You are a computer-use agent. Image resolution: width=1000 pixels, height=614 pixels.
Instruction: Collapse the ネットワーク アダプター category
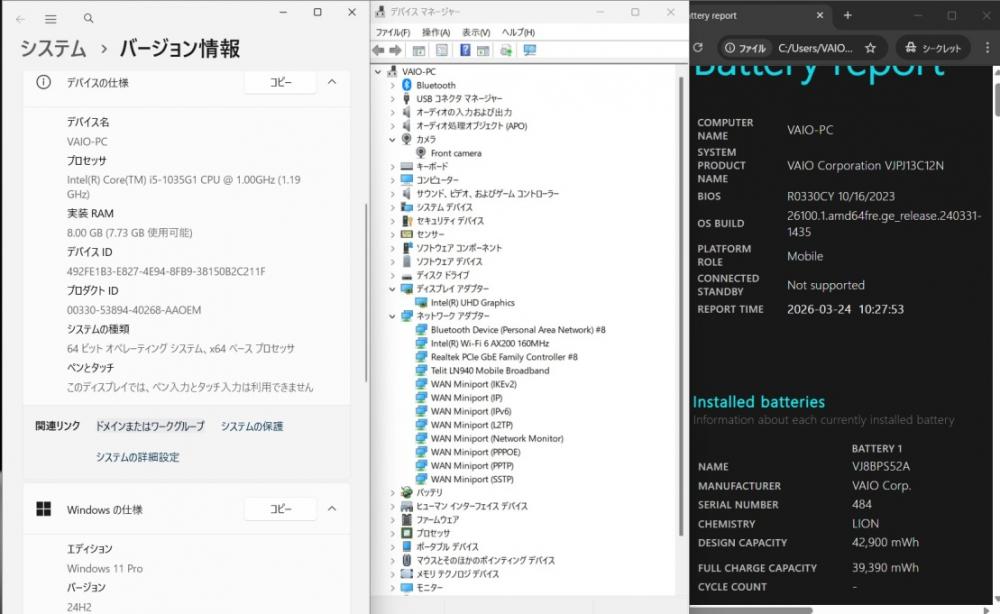pos(393,316)
